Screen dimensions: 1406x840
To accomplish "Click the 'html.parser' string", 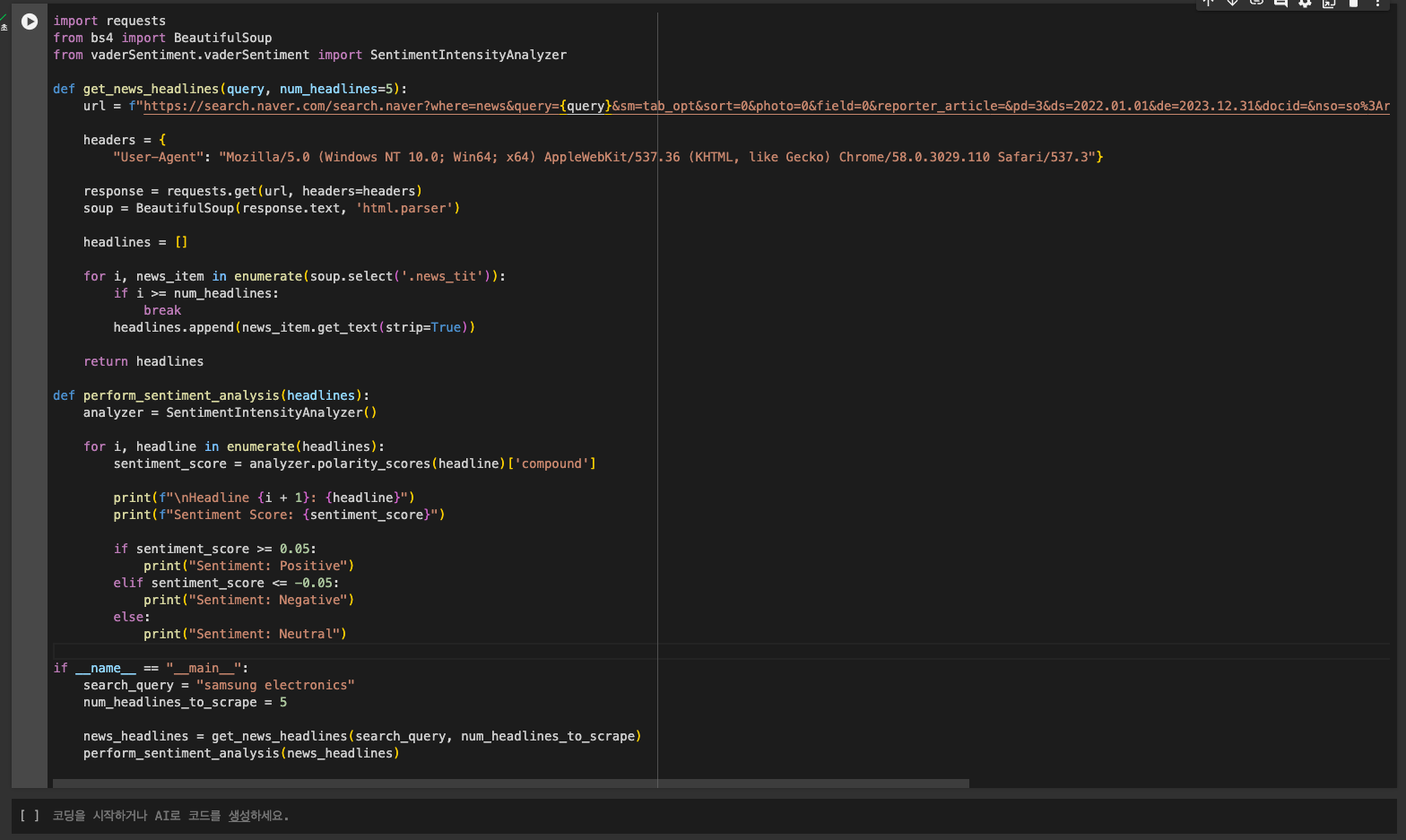I will click(404, 208).
